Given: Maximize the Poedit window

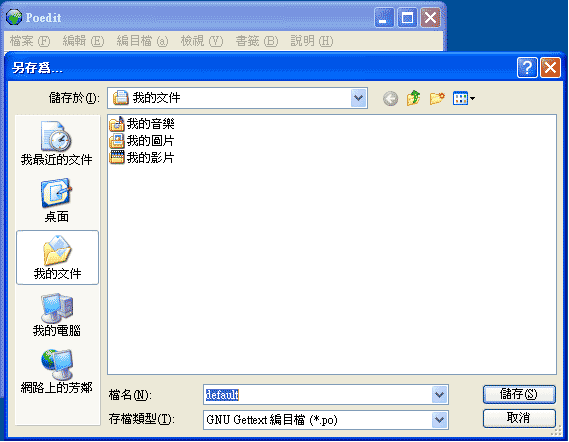Looking at the screenshot, I should point(407,17).
